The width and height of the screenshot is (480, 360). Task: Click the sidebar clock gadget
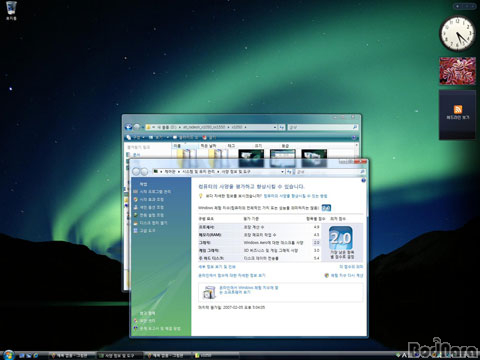click(457, 34)
